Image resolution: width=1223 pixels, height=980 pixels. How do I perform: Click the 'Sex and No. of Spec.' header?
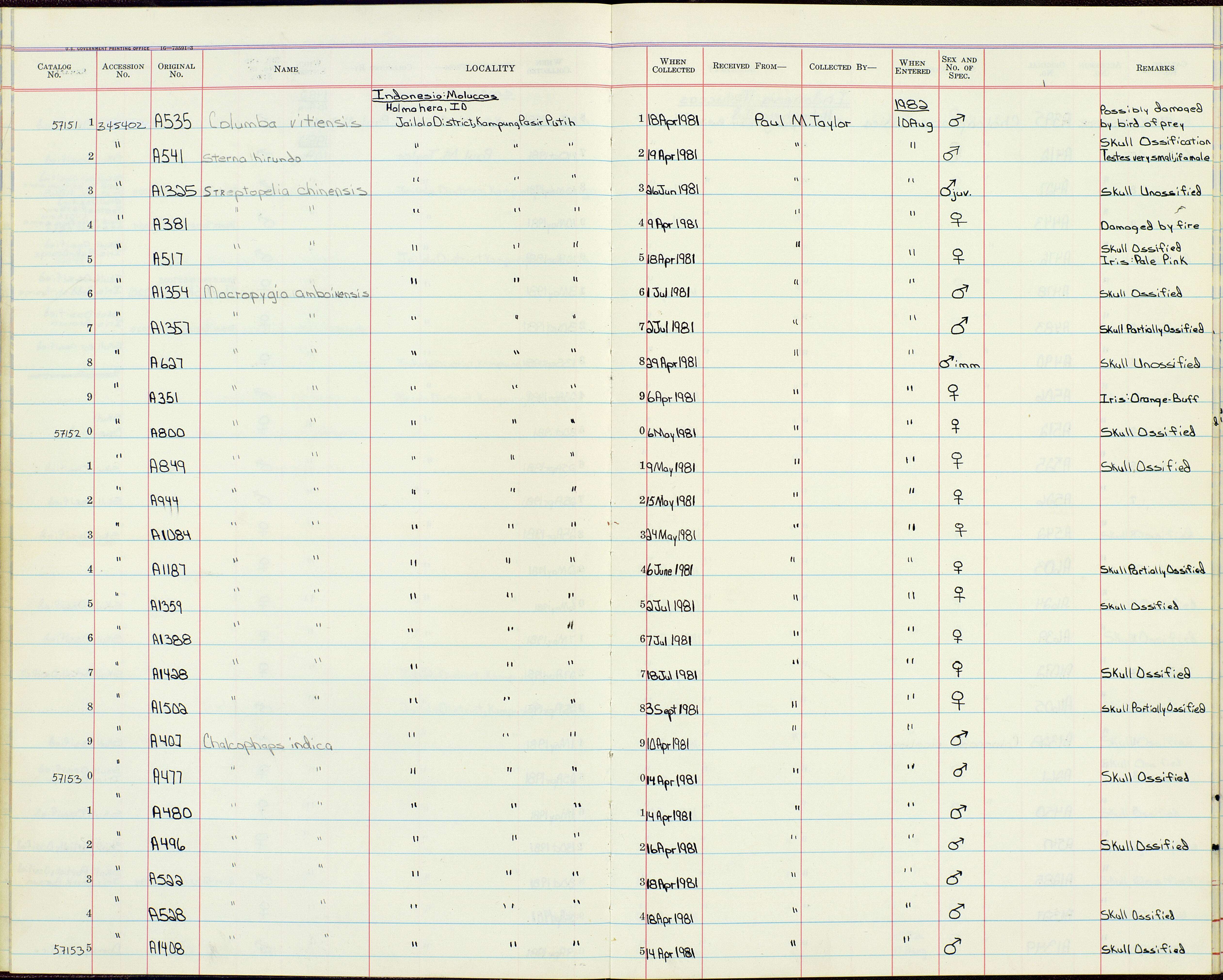pyautogui.click(x=959, y=67)
